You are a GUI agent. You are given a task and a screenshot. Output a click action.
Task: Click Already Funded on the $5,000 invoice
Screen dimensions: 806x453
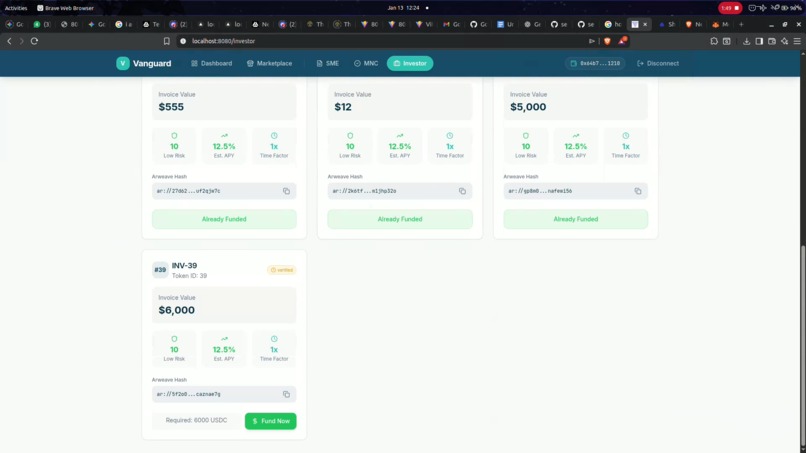[x=576, y=219]
